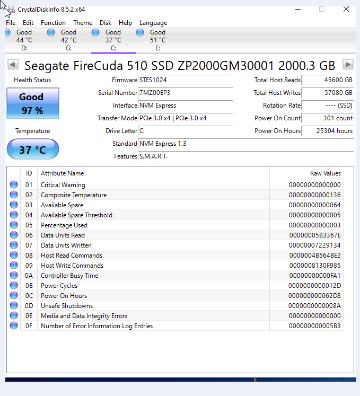This screenshot has height=396, width=360.
Task: Click the CrystalDiskInfo title bar app icon
Action: coord(11,10)
